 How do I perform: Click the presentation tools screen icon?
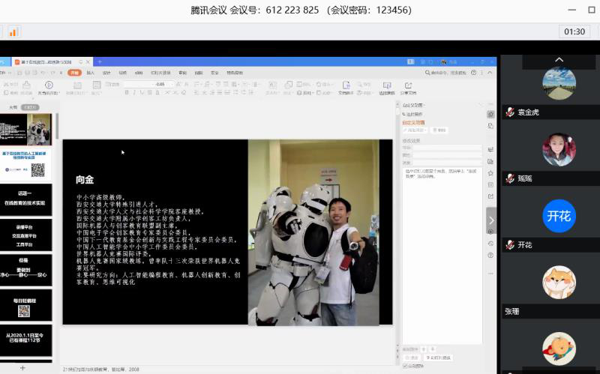pyautogui.click(x=387, y=85)
